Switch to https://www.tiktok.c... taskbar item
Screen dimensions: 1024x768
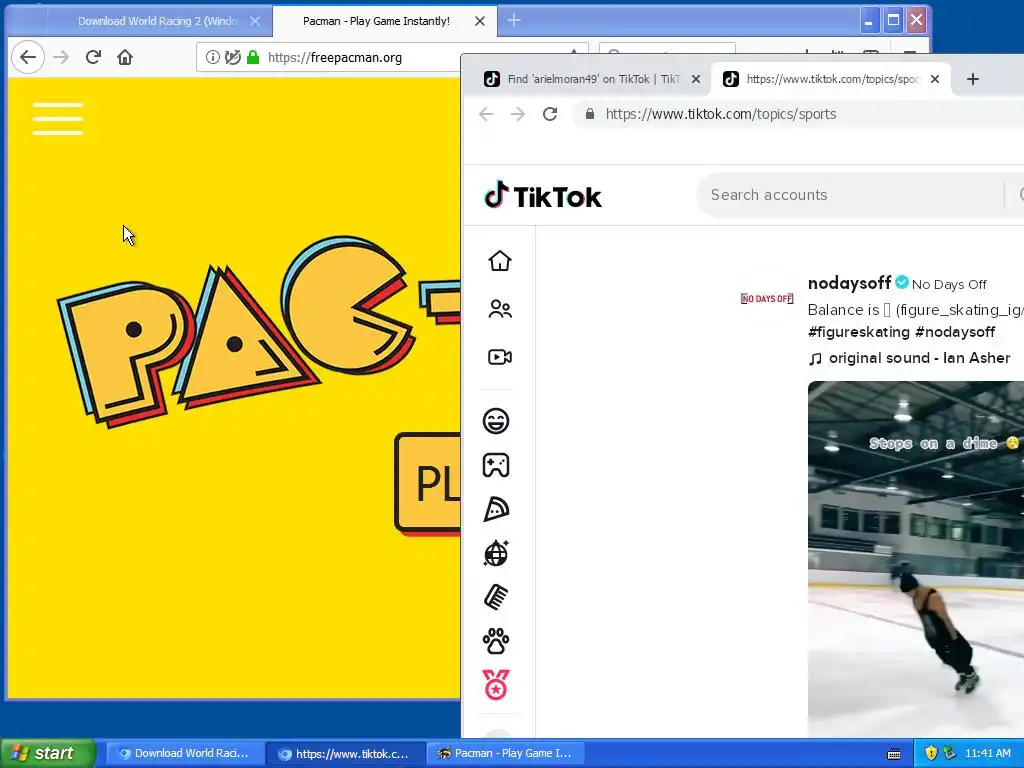point(345,753)
